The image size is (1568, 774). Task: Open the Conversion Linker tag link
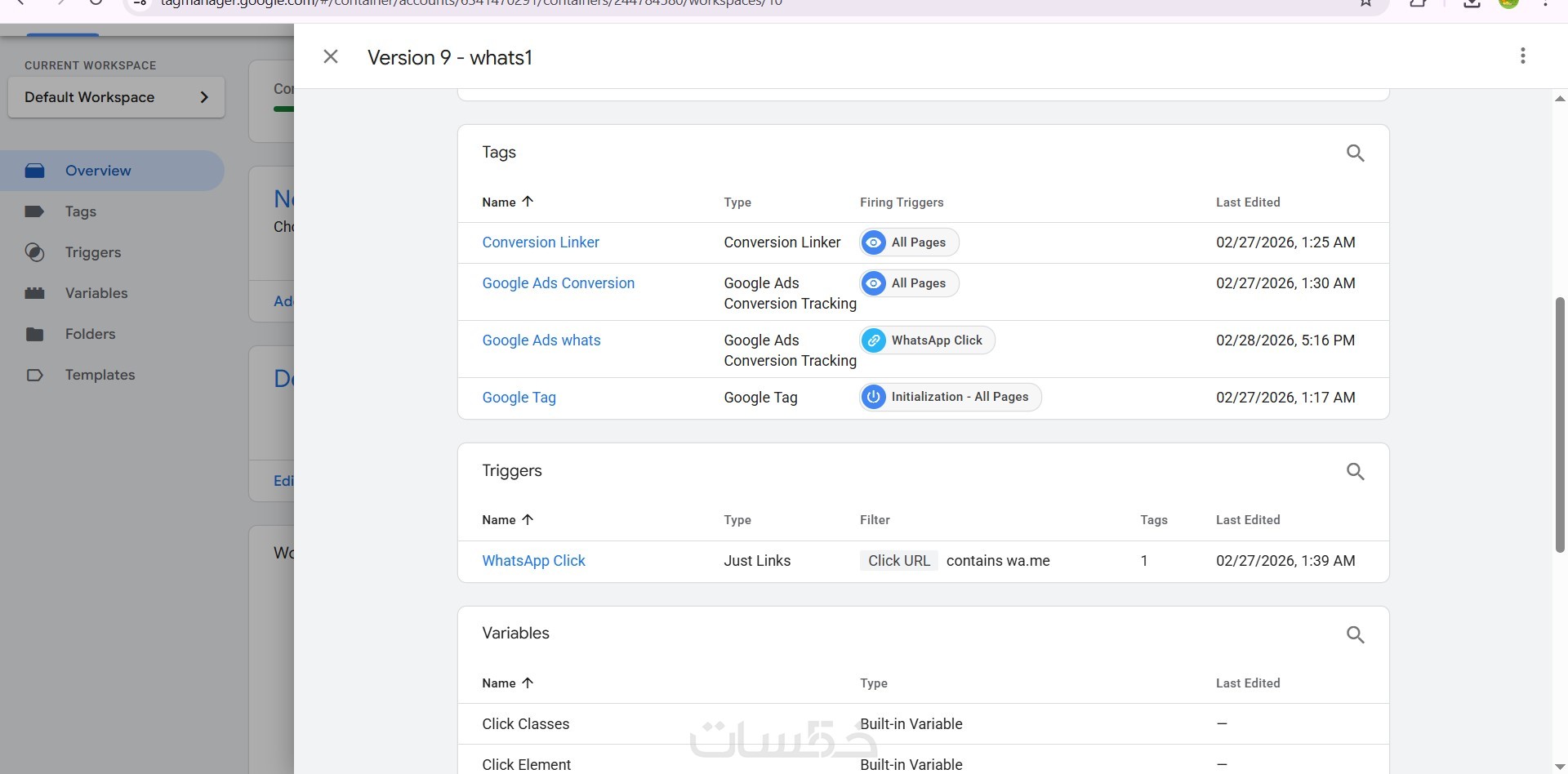(x=541, y=242)
